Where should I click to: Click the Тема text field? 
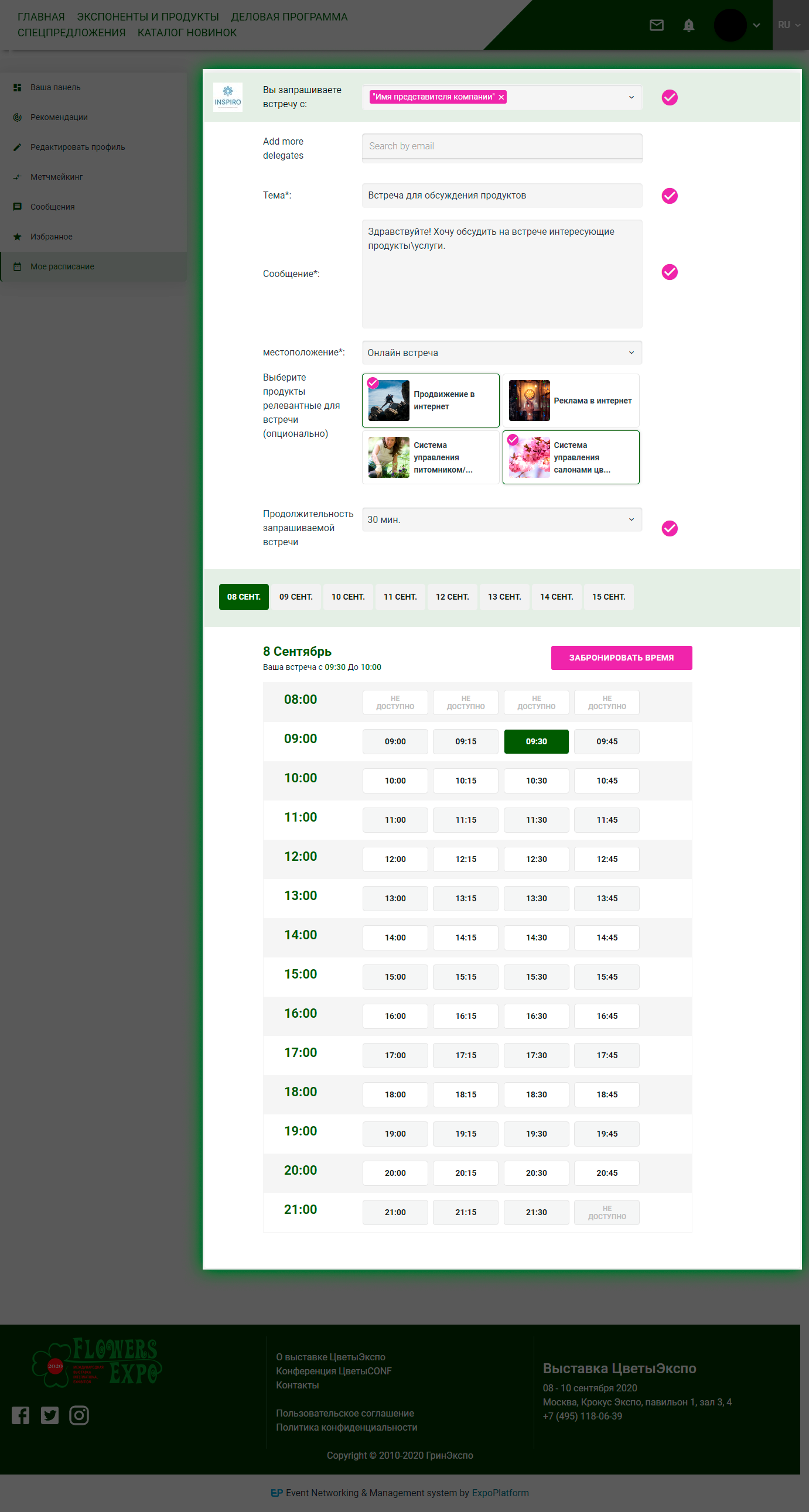pyautogui.click(x=502, y=196)
